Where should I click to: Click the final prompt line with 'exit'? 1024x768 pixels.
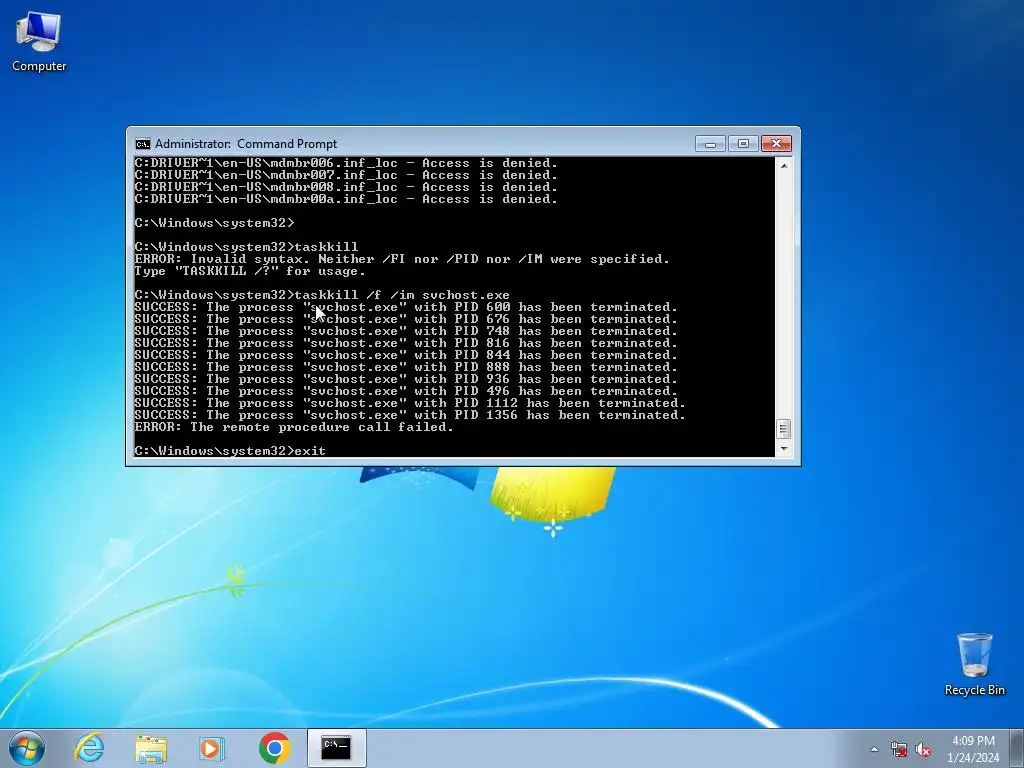pos(230,451)
